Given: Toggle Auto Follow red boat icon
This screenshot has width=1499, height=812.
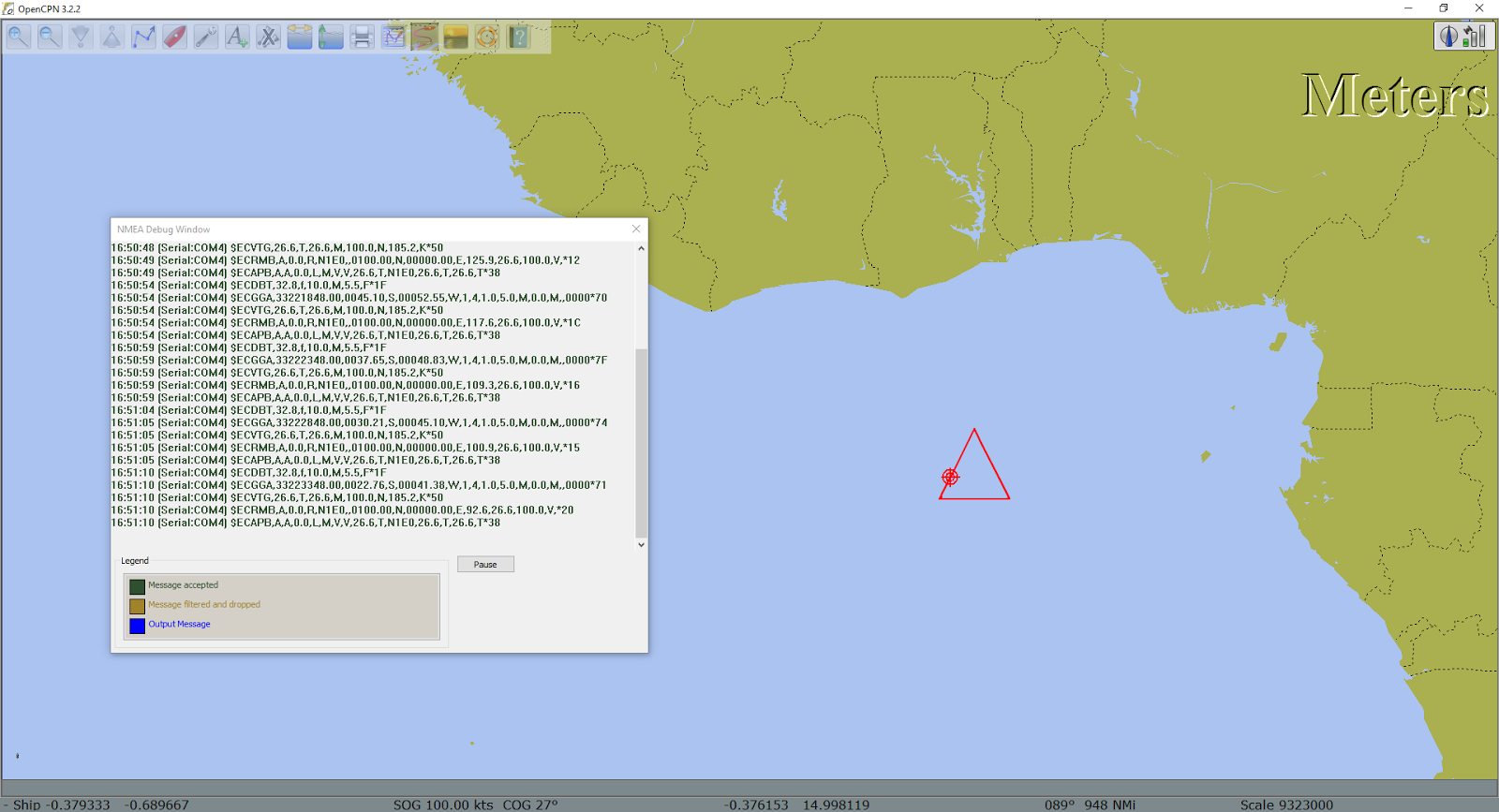Looking at the screenshot, I should point(174,37).
